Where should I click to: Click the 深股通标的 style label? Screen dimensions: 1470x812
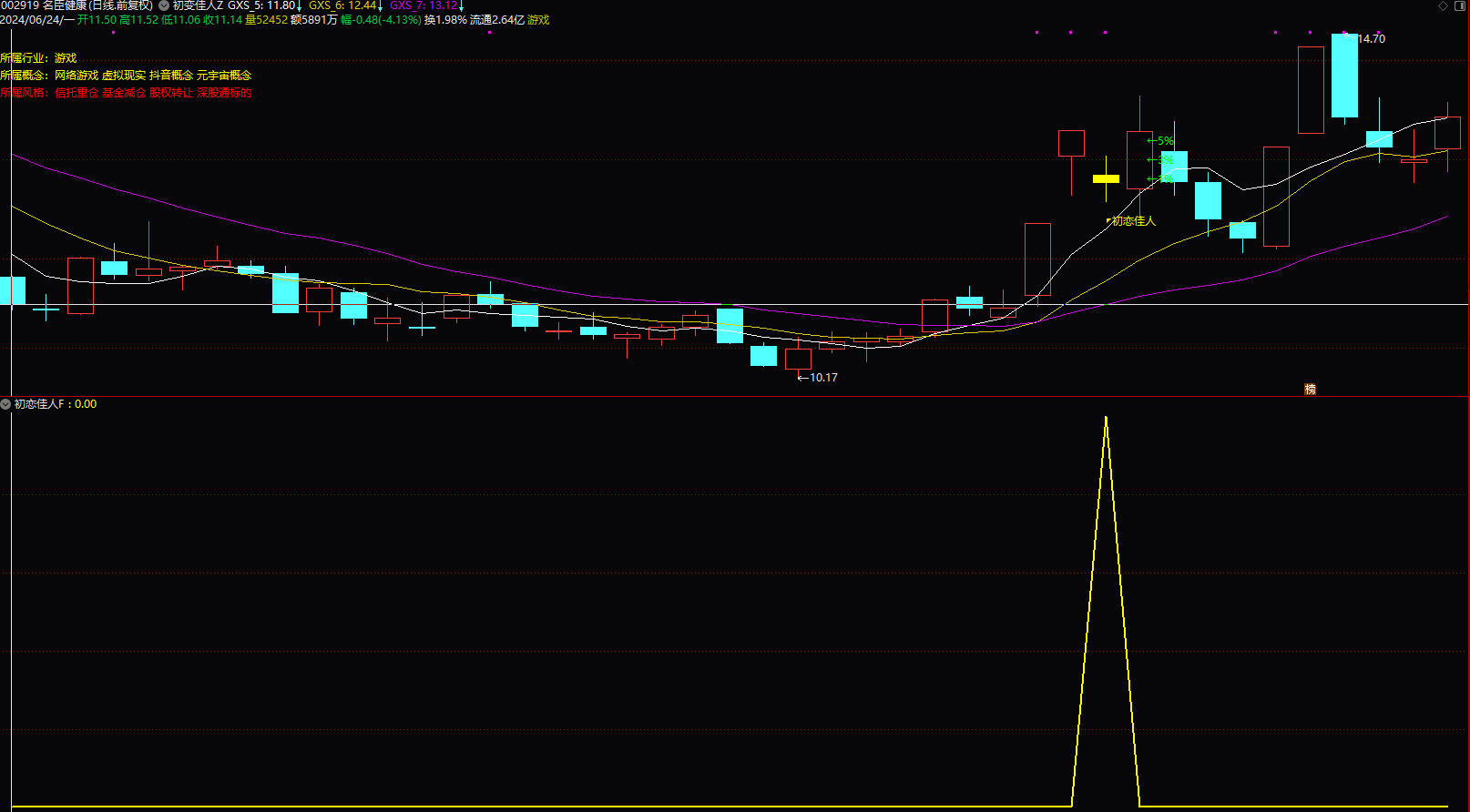pos(224,93)
